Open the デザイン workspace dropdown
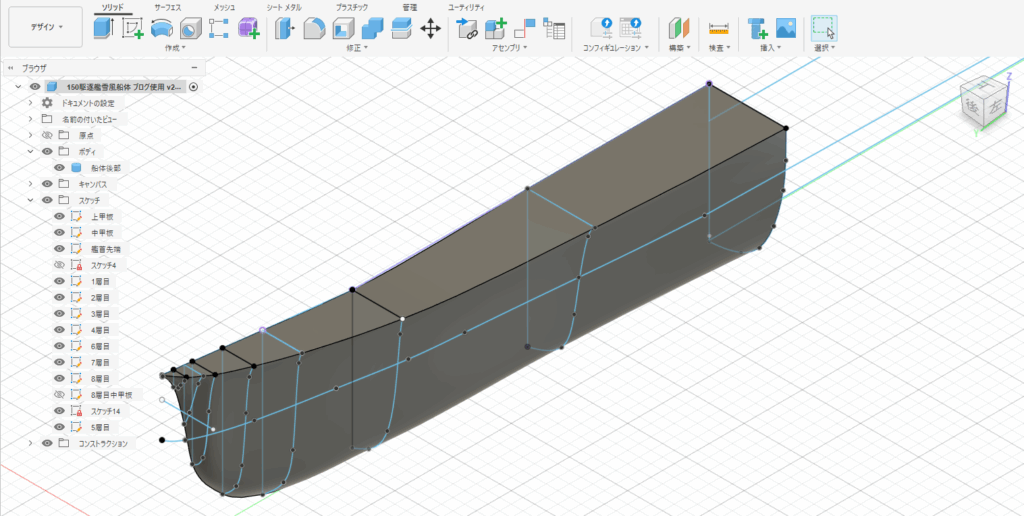Screen dimensions: 1024x516 coord(44,27)
